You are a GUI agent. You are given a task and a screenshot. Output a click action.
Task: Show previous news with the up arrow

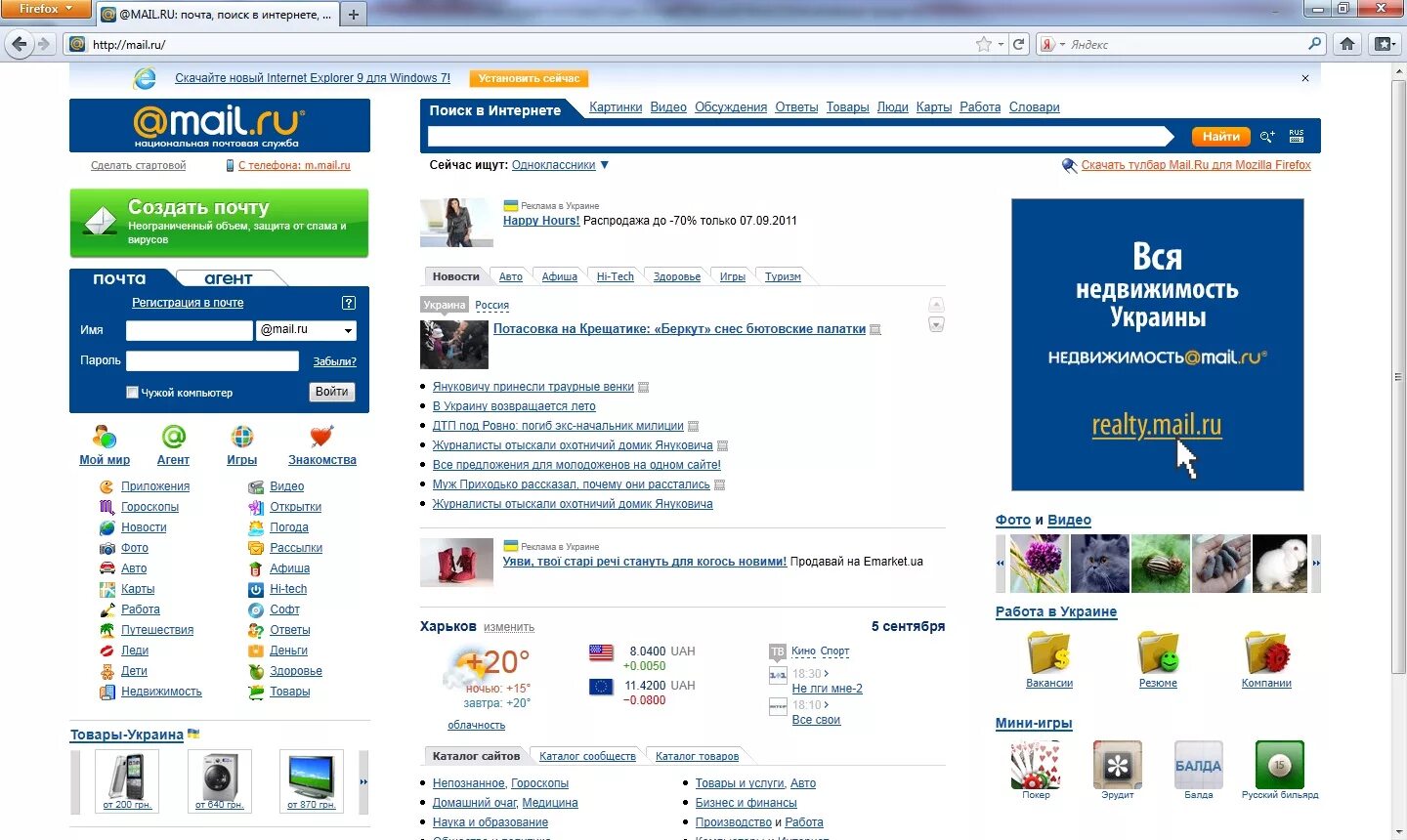click(936, 305)
